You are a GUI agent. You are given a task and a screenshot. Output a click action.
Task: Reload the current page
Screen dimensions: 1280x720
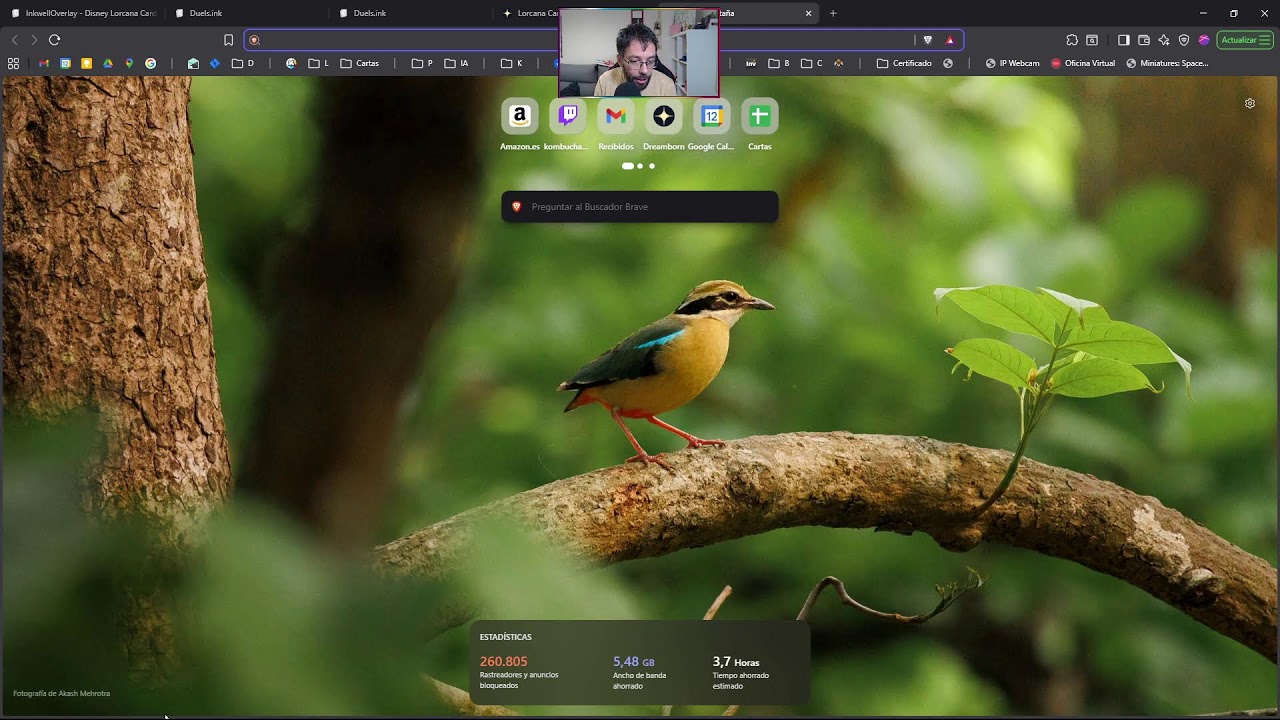coord(55,40)
